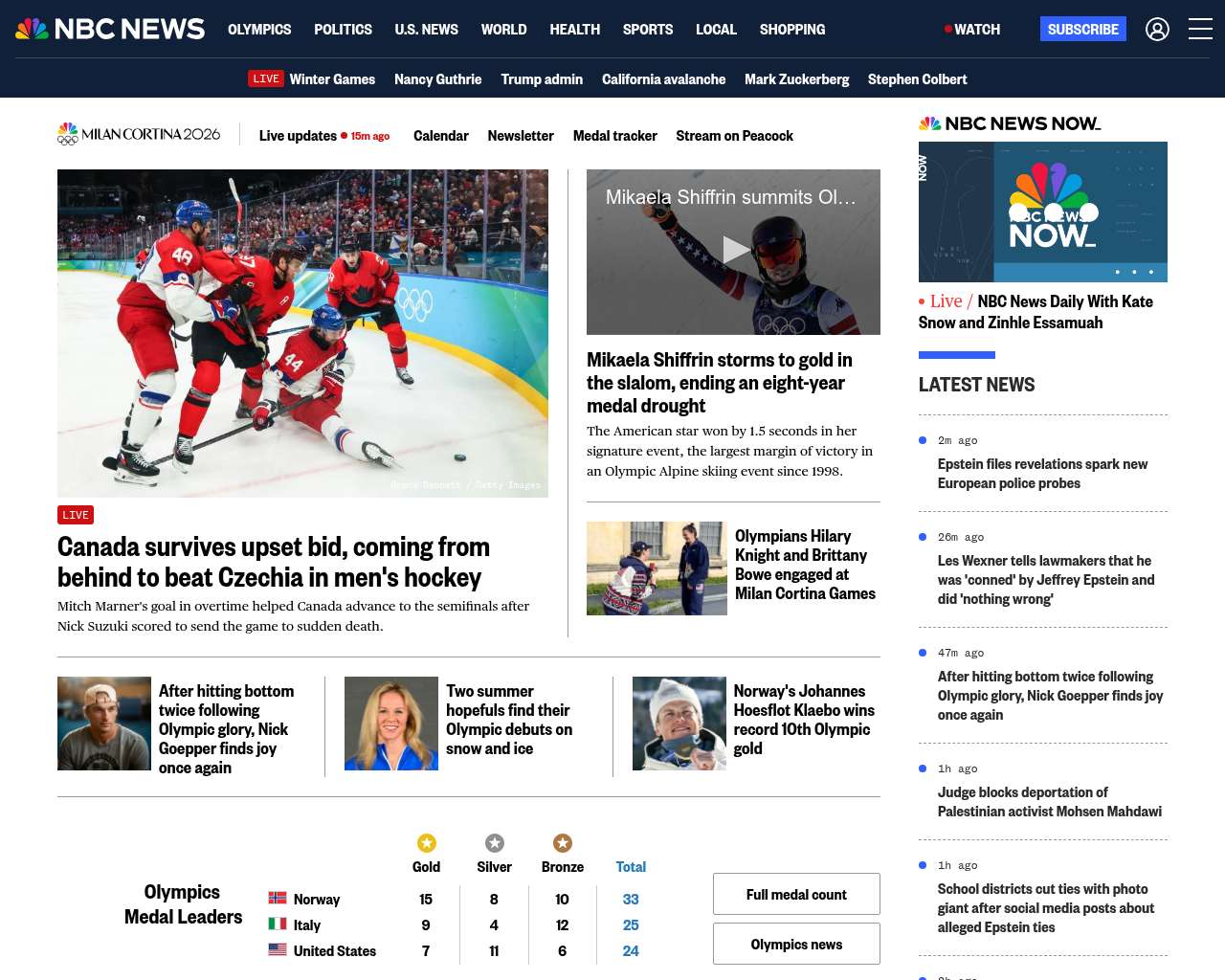The height and width of the screenshot is (980, 1225).
Task: Open the Nick Goepper portrait thumbnail
Action: (104, 724)
